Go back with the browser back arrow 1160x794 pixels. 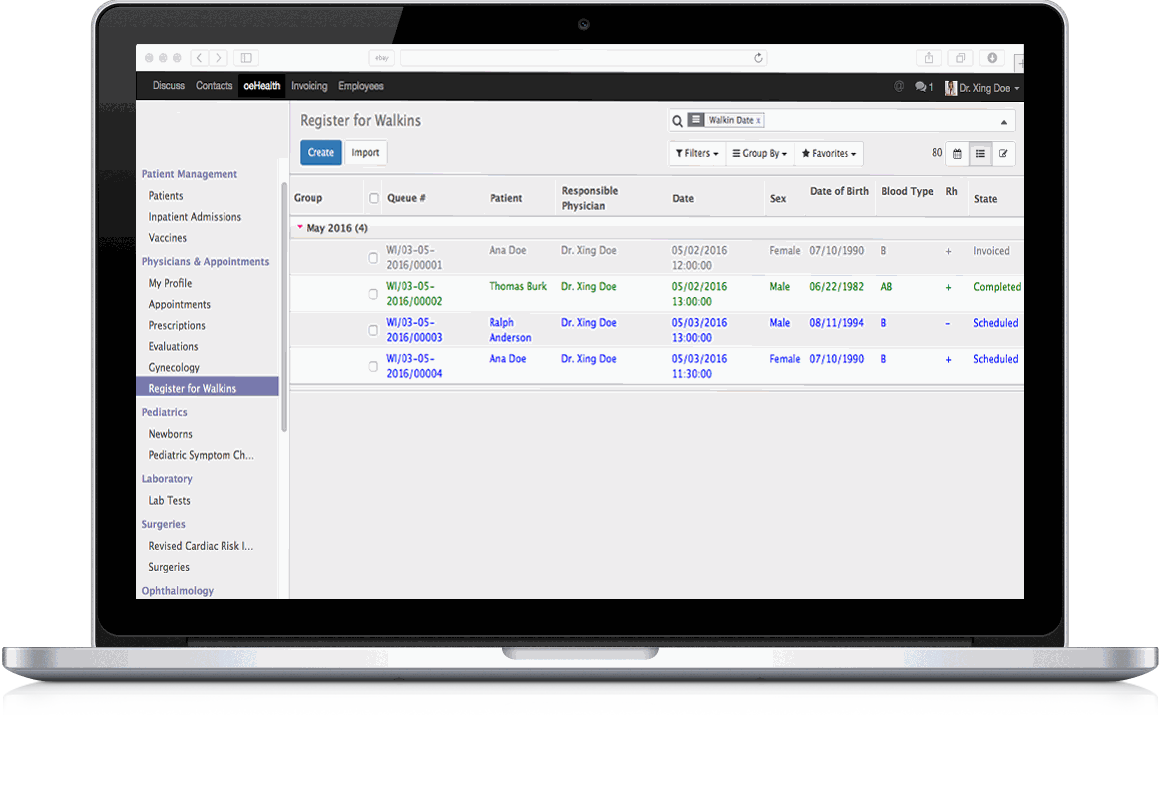tap(200, 58)
